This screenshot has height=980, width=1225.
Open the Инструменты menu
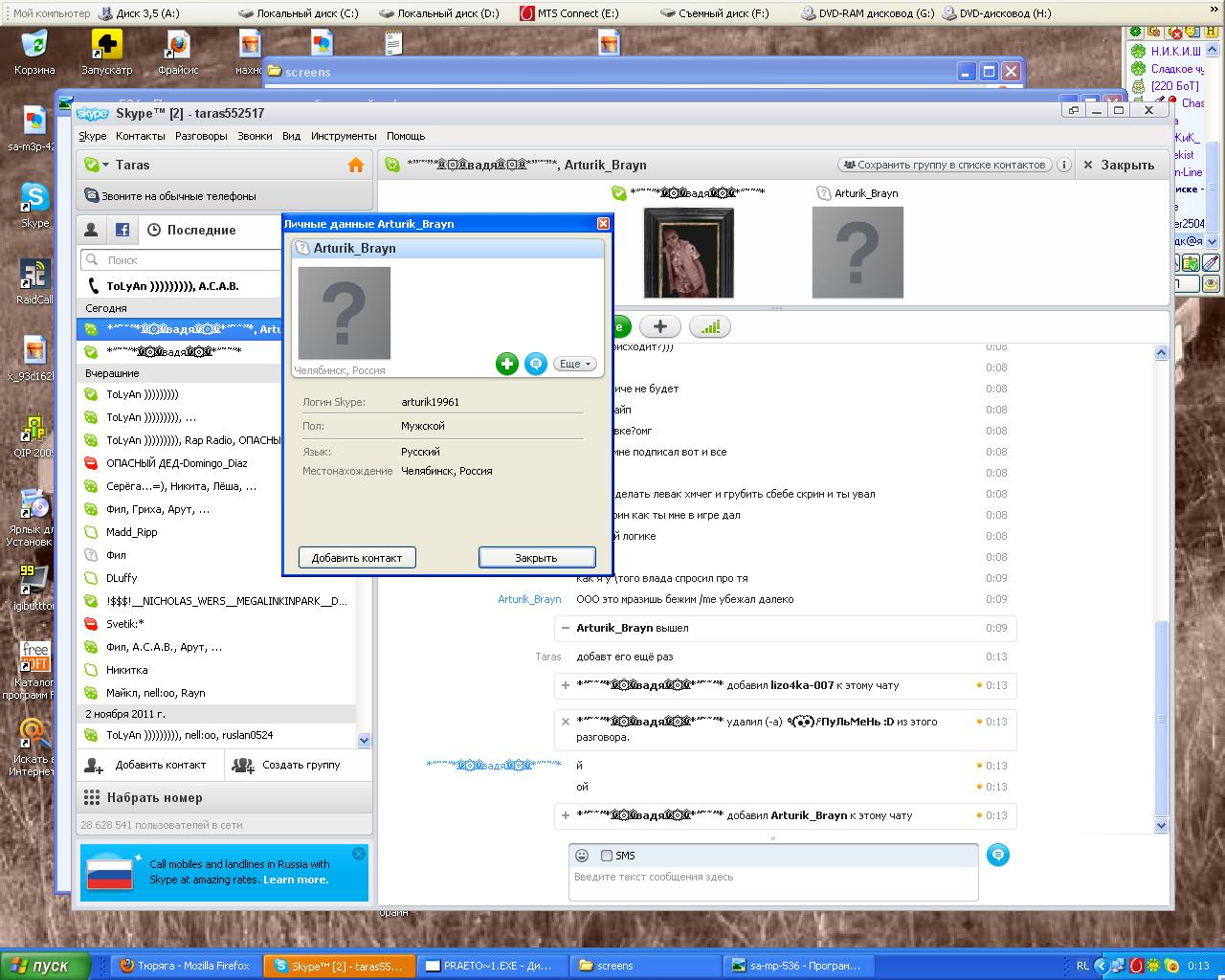344,136
